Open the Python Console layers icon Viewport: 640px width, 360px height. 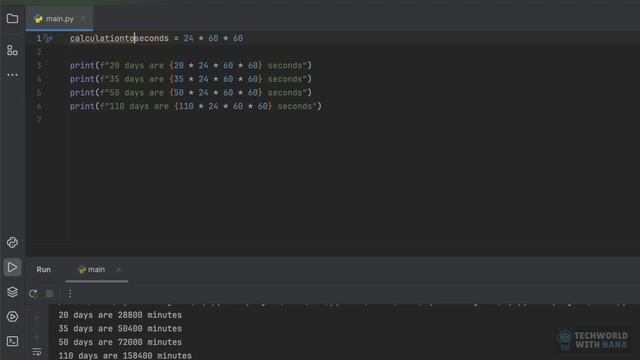[x=12, y=292]
